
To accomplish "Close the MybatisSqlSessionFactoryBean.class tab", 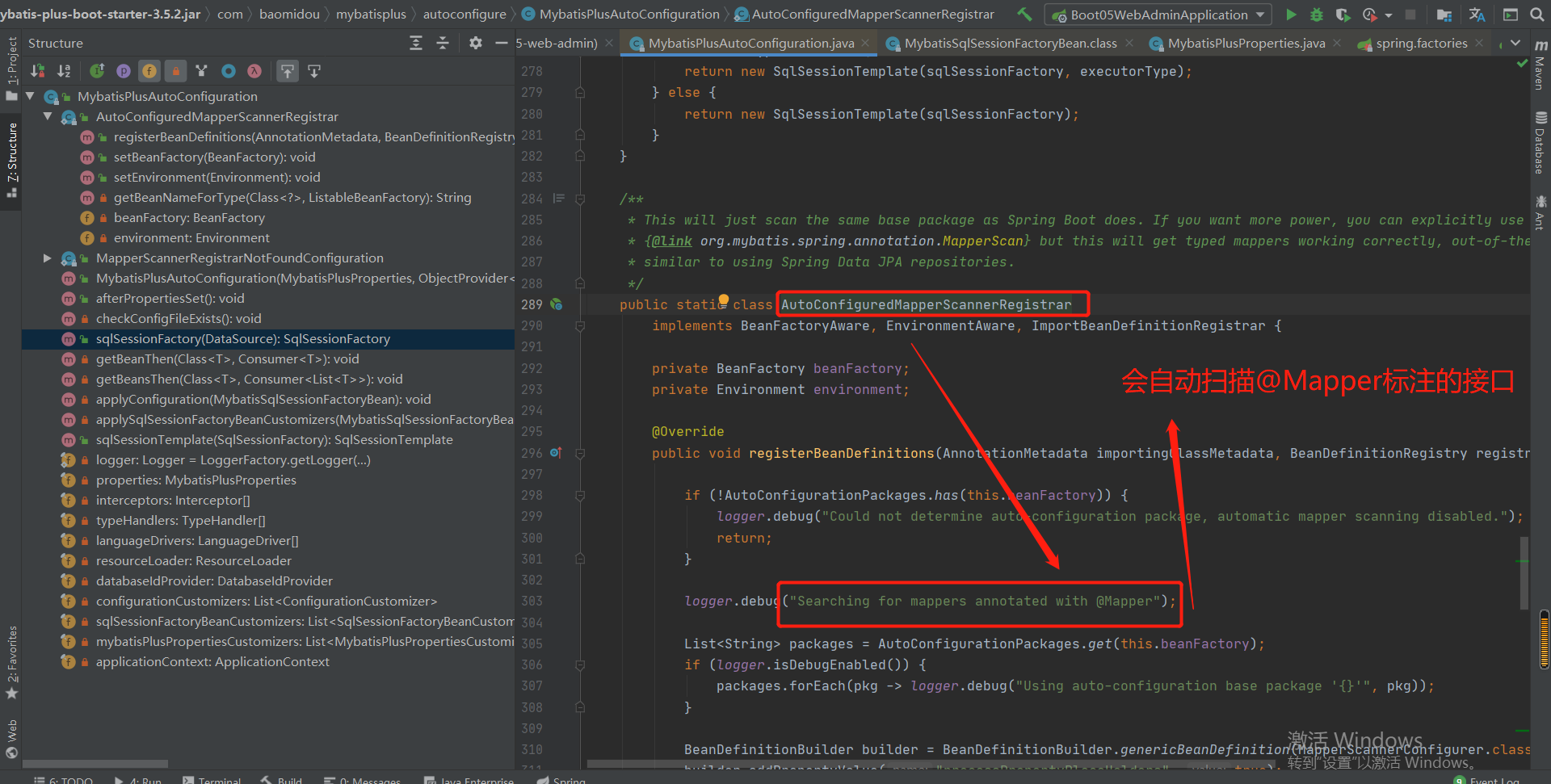I will coord(1129,43).
